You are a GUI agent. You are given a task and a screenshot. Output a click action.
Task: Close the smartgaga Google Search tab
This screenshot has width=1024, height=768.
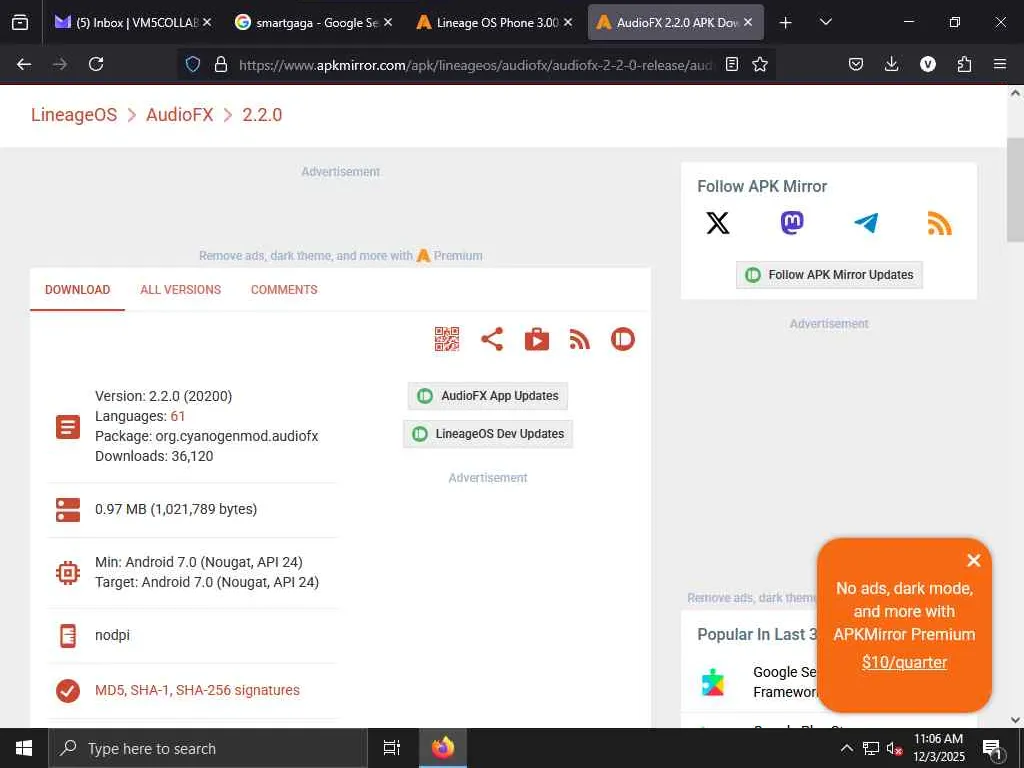(x=388, y=22)
